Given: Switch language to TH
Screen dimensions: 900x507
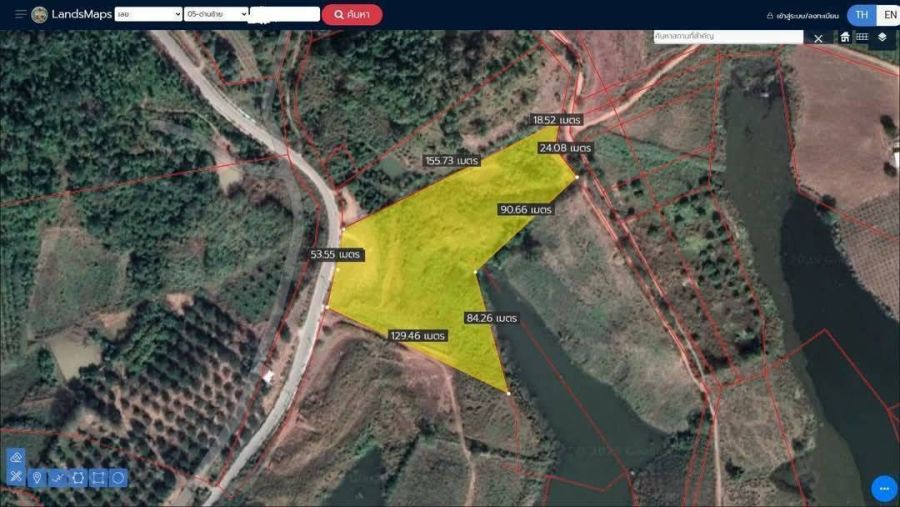Looking at the screenshot, I should coord(861,14).
